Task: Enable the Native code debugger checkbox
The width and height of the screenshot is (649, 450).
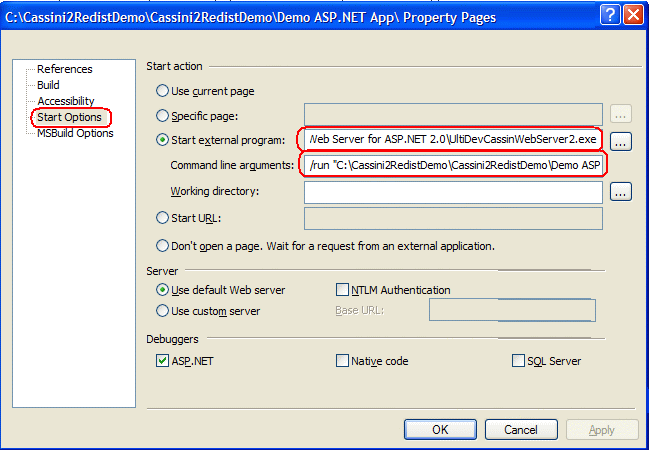Action: coord(342,361)
